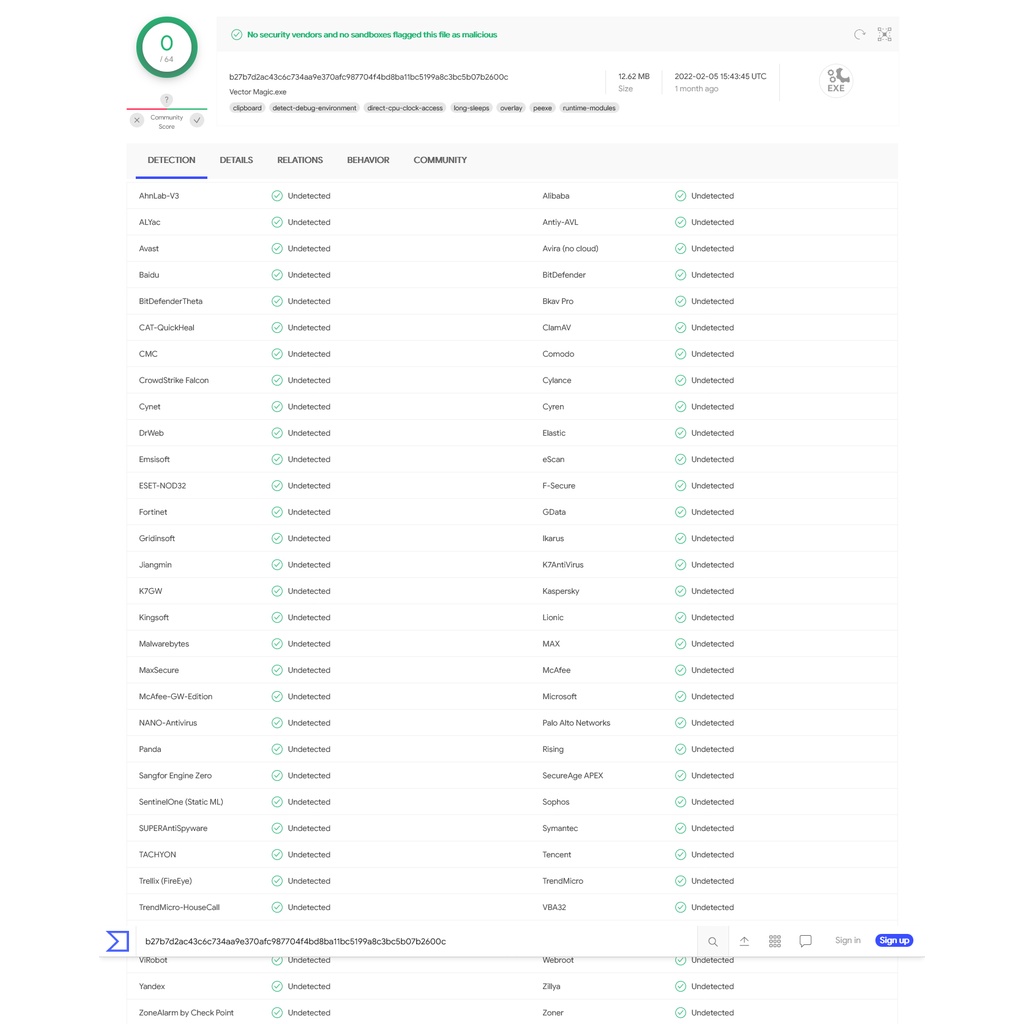Image resolution: width=1024 pixels, height=1024 pixels.
Task: Vote negative with the community score X
Action: (137, 120)
